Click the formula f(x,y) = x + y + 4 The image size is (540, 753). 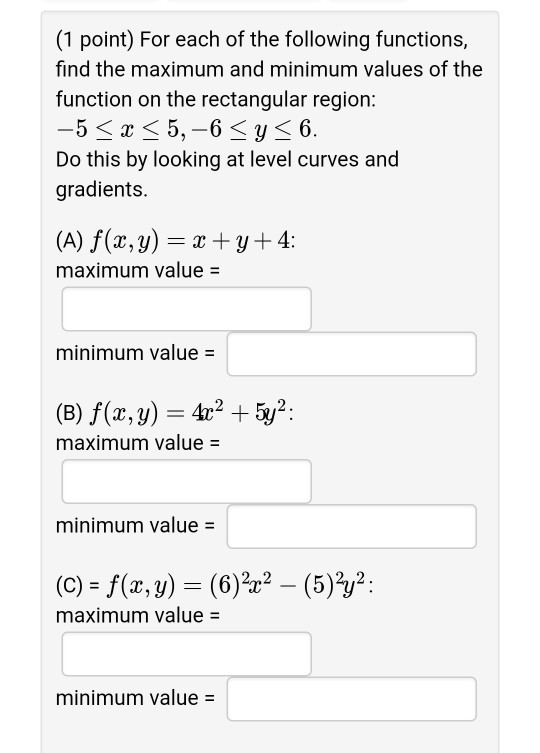[191, 241]
